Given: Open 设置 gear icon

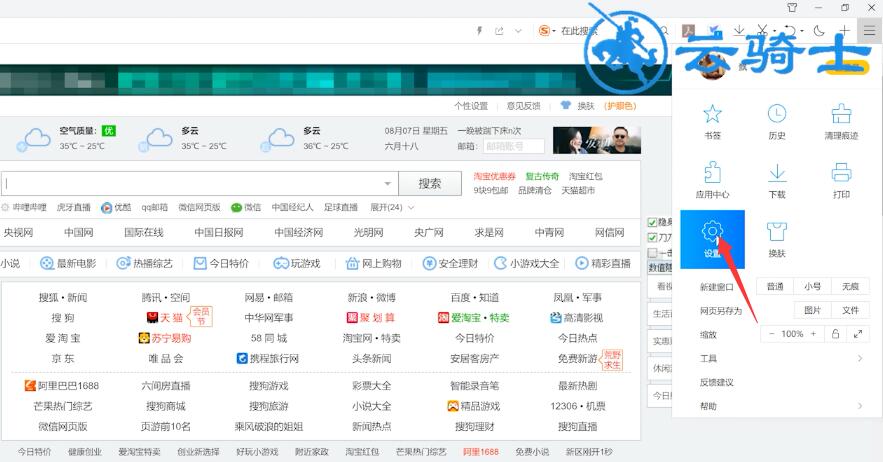Looking at the screenshot, I should [x=712, y=231].
